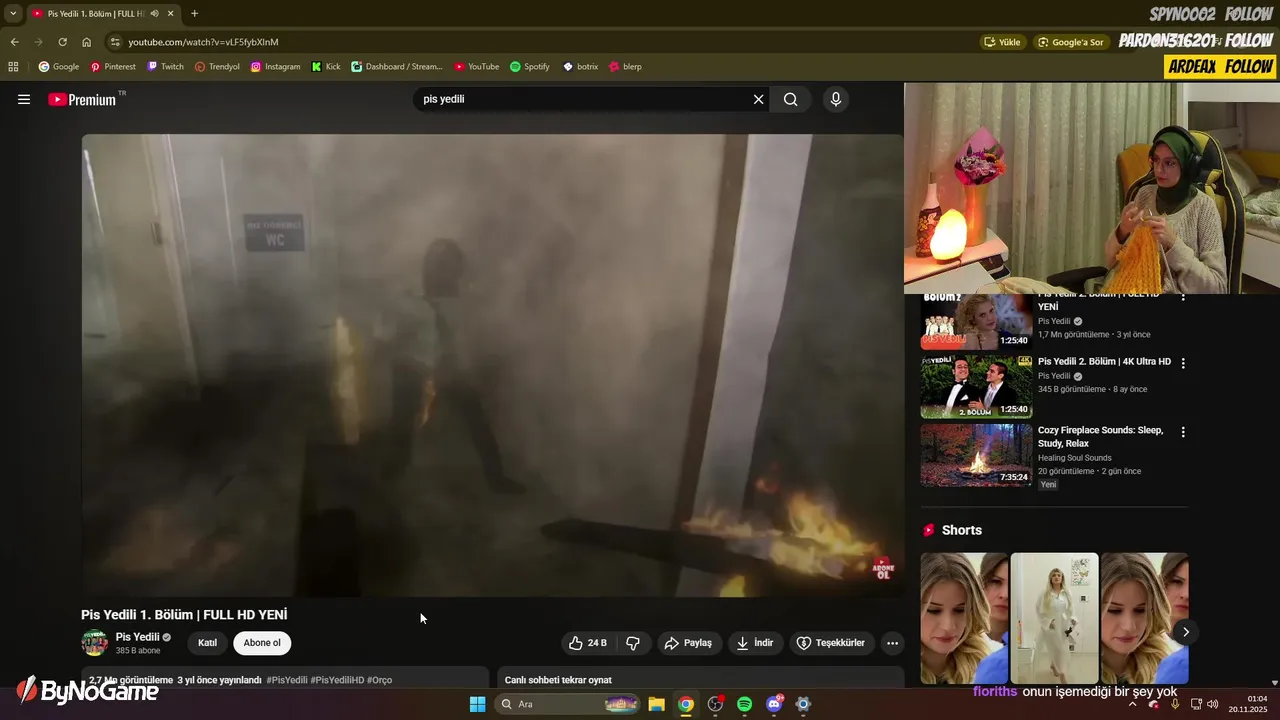1280x720 pixels.
Task: Dislike the video with thumbs down
Action: [x=633, y=643]
